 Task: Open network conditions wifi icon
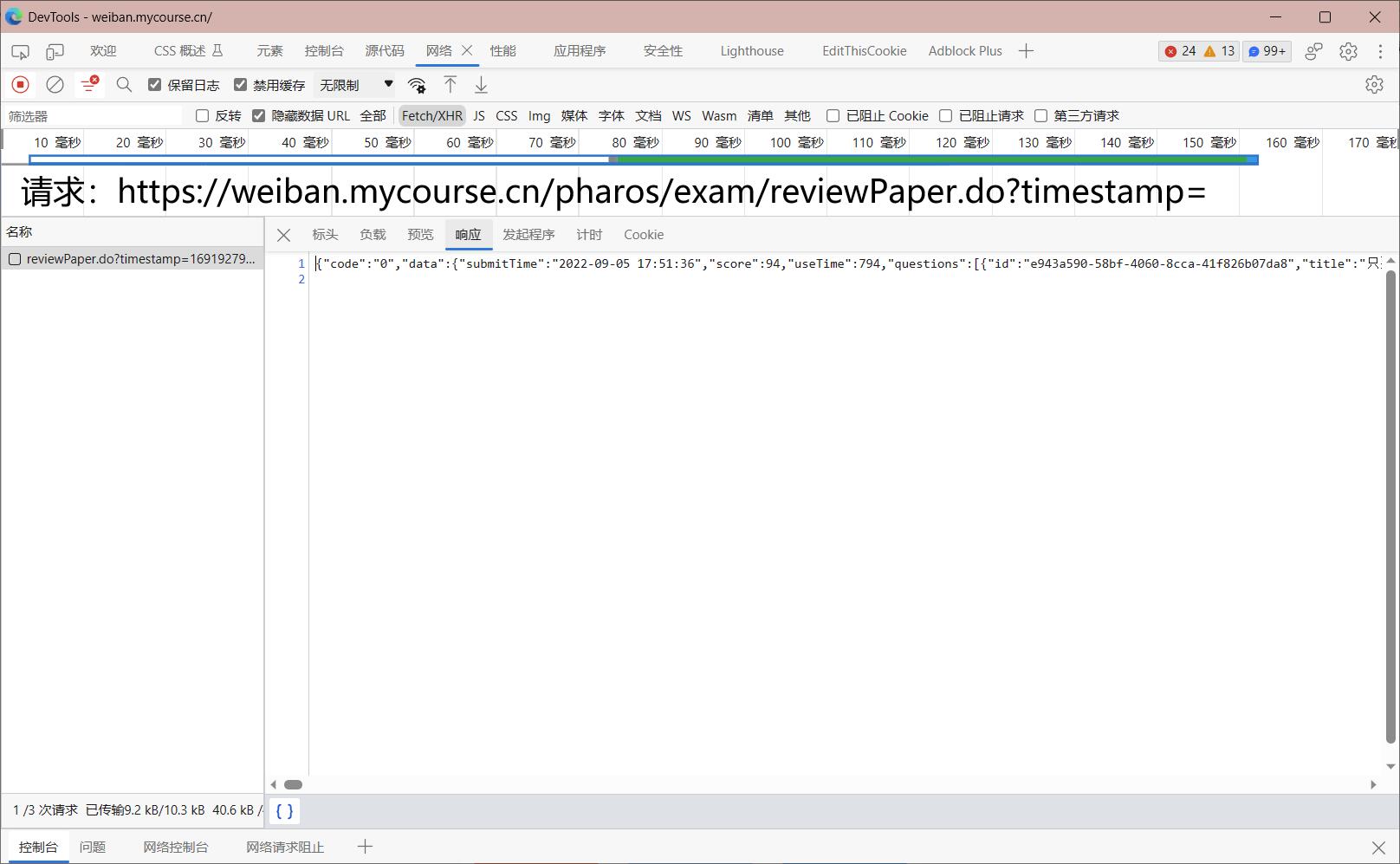tap(417, 85)
